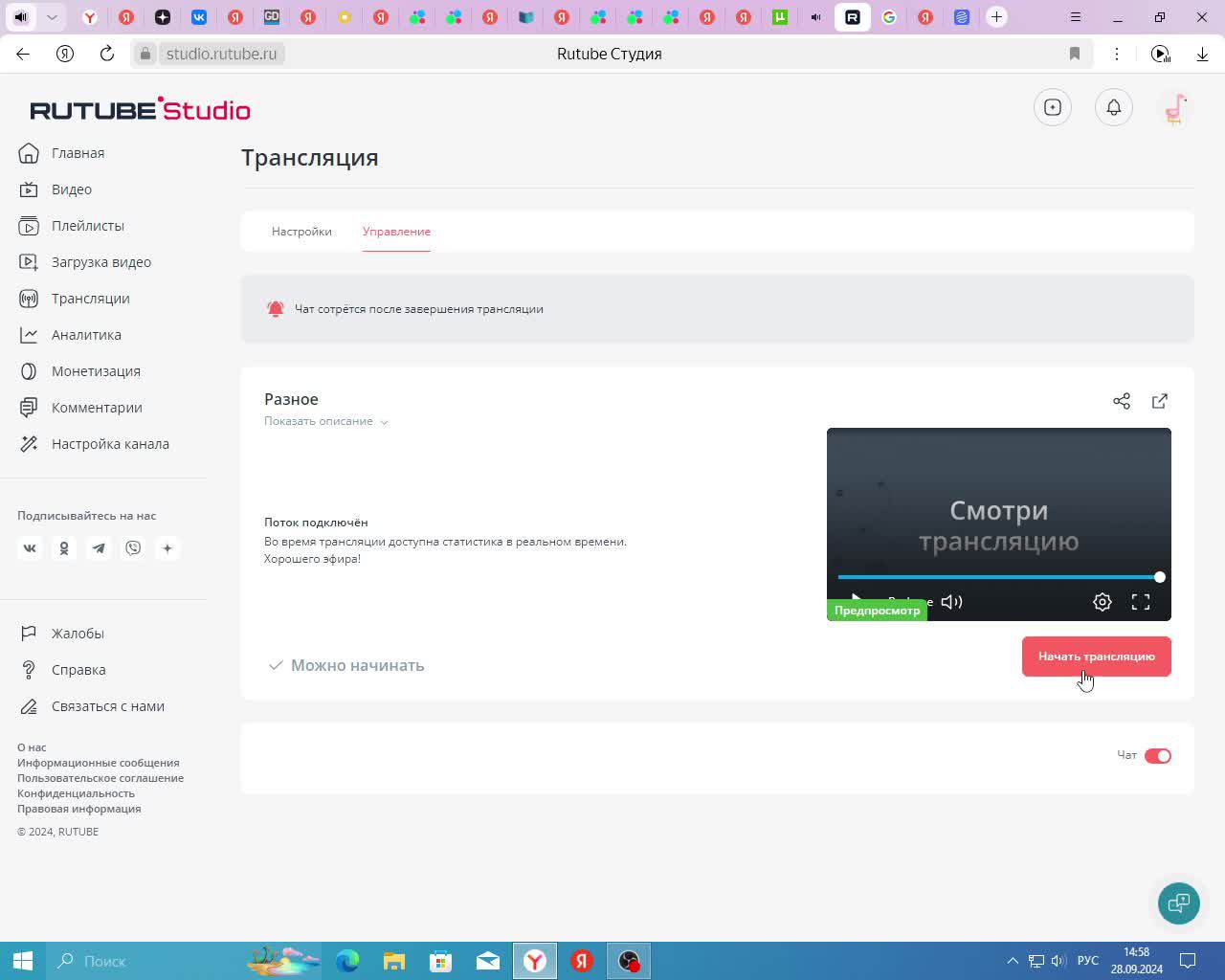1225x980 pixels.
Task: Open Пользовательское соглашение link
Action: coord(100,778)
